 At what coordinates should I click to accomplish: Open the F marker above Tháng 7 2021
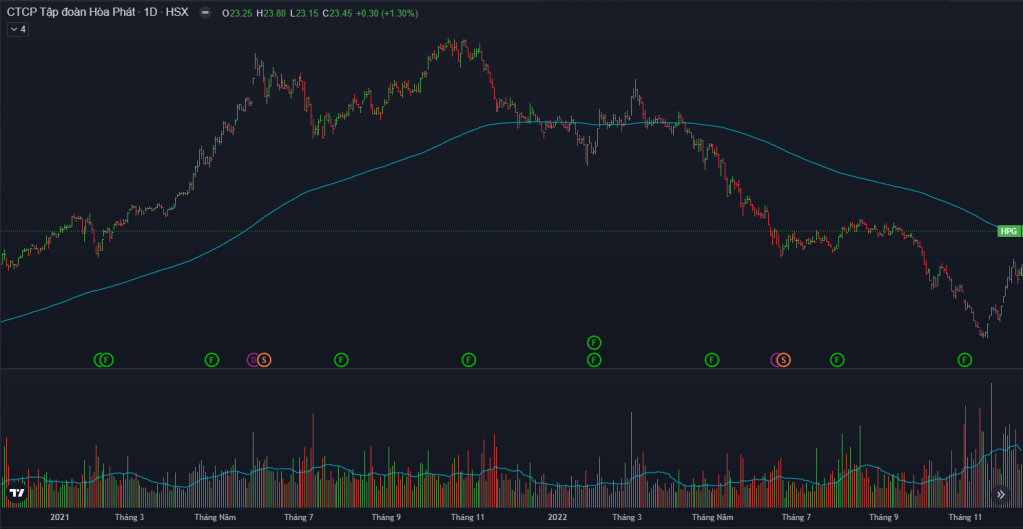[341, 359]
